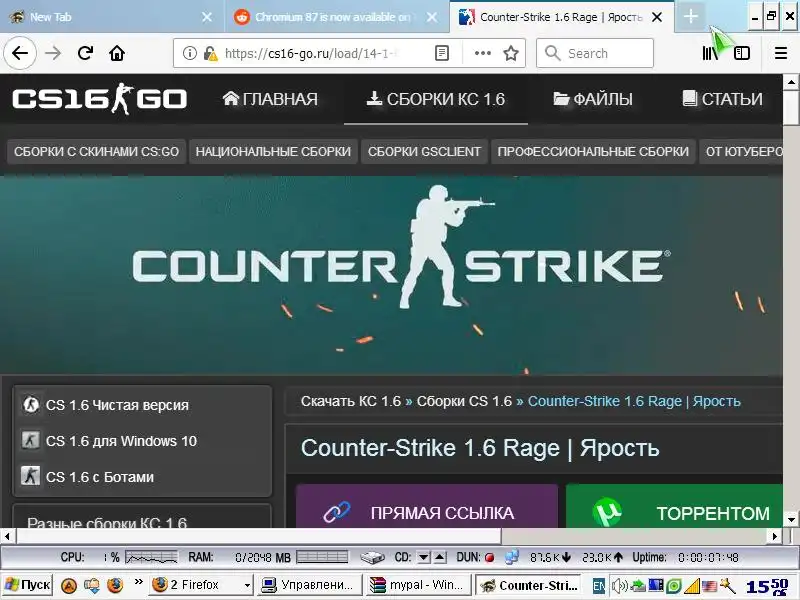Viewport: 800px width, 600px height.
Task: Select СБОРКИ С СКИНАМИ CS:GO category
Action: [96, 152]
